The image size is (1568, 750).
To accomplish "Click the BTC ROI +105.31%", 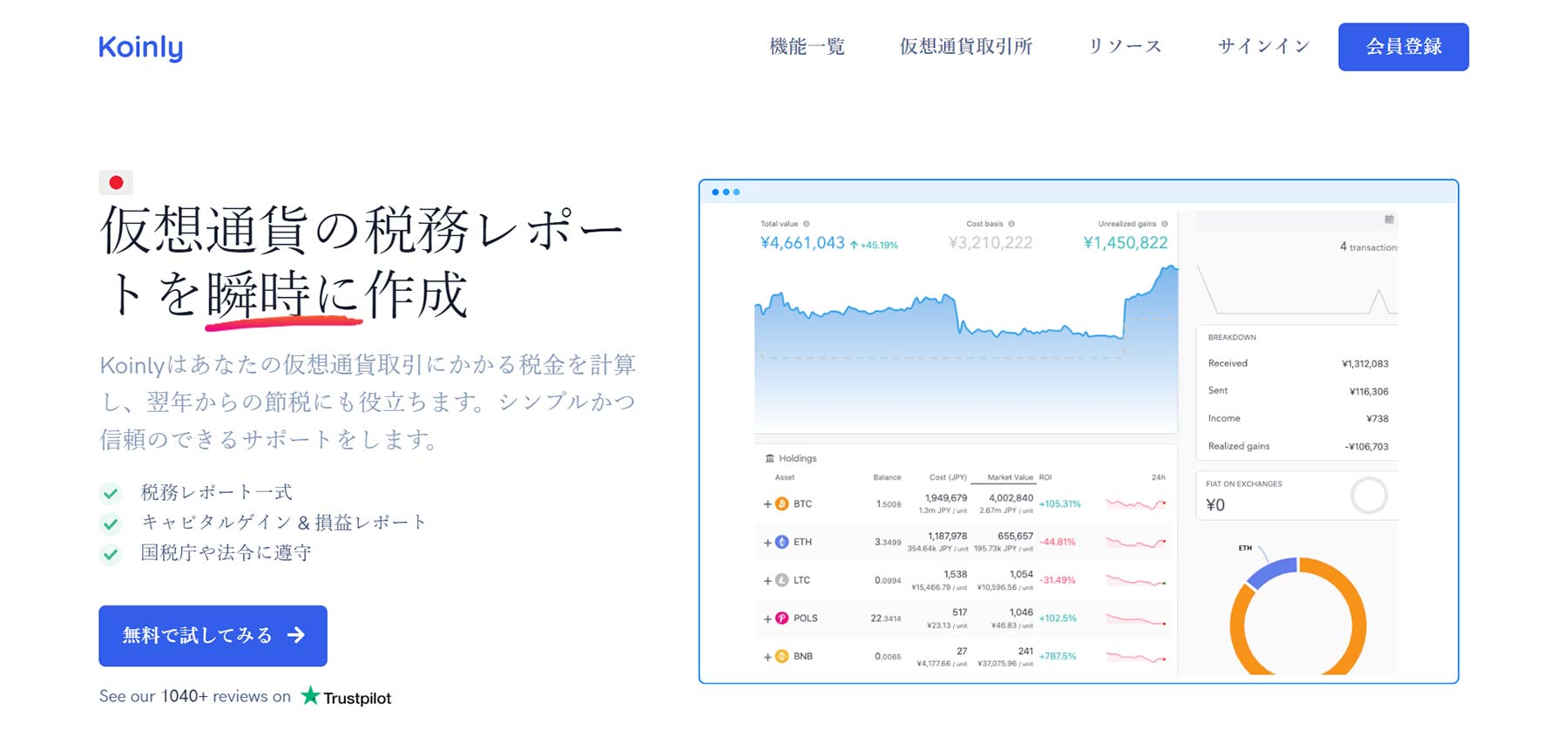I will [1059, 504].
